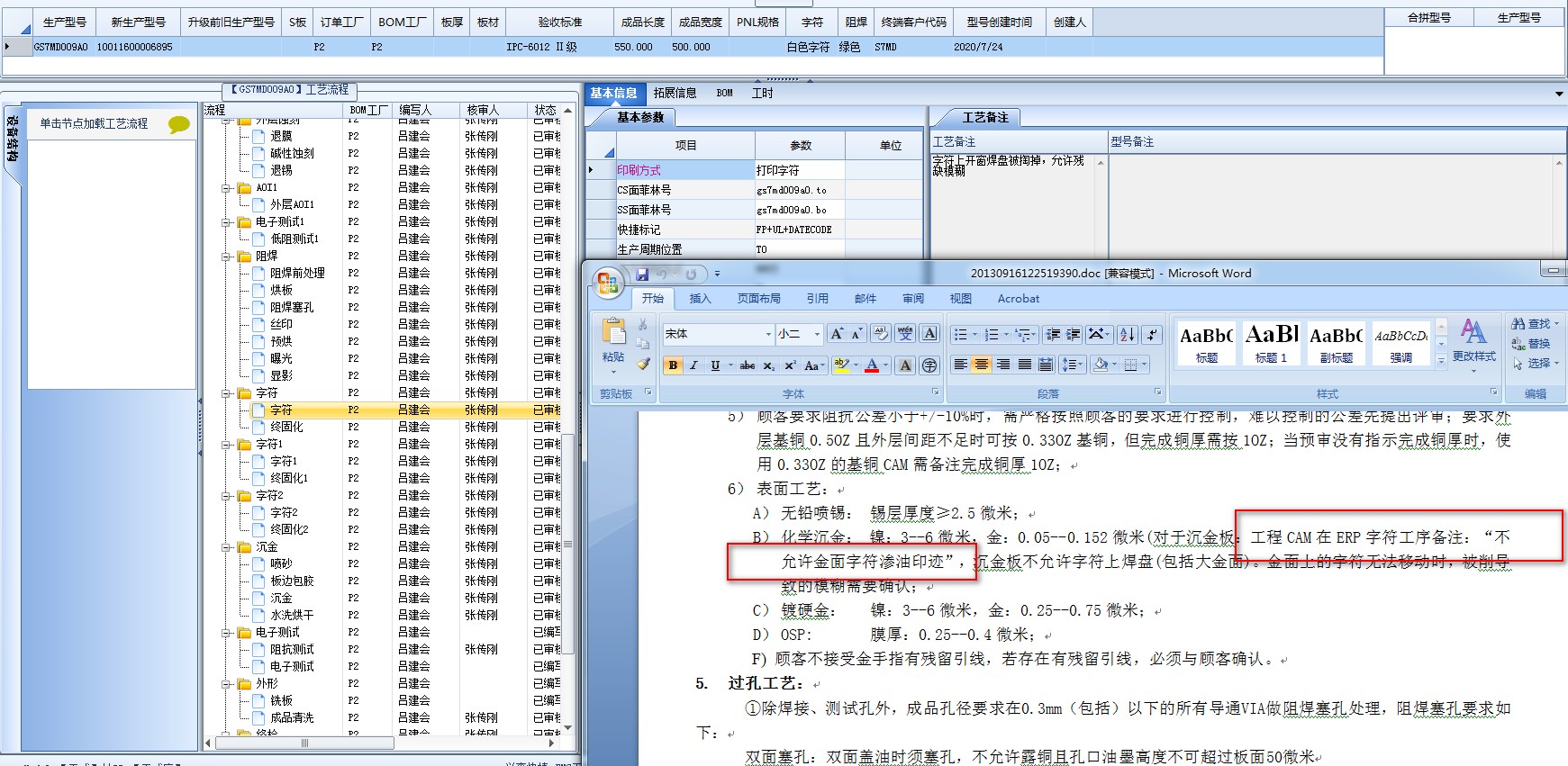Select the 阻焊塞孔 process step
The height and width of the screenshot is (766, 1568).
(x=292, y=308)
